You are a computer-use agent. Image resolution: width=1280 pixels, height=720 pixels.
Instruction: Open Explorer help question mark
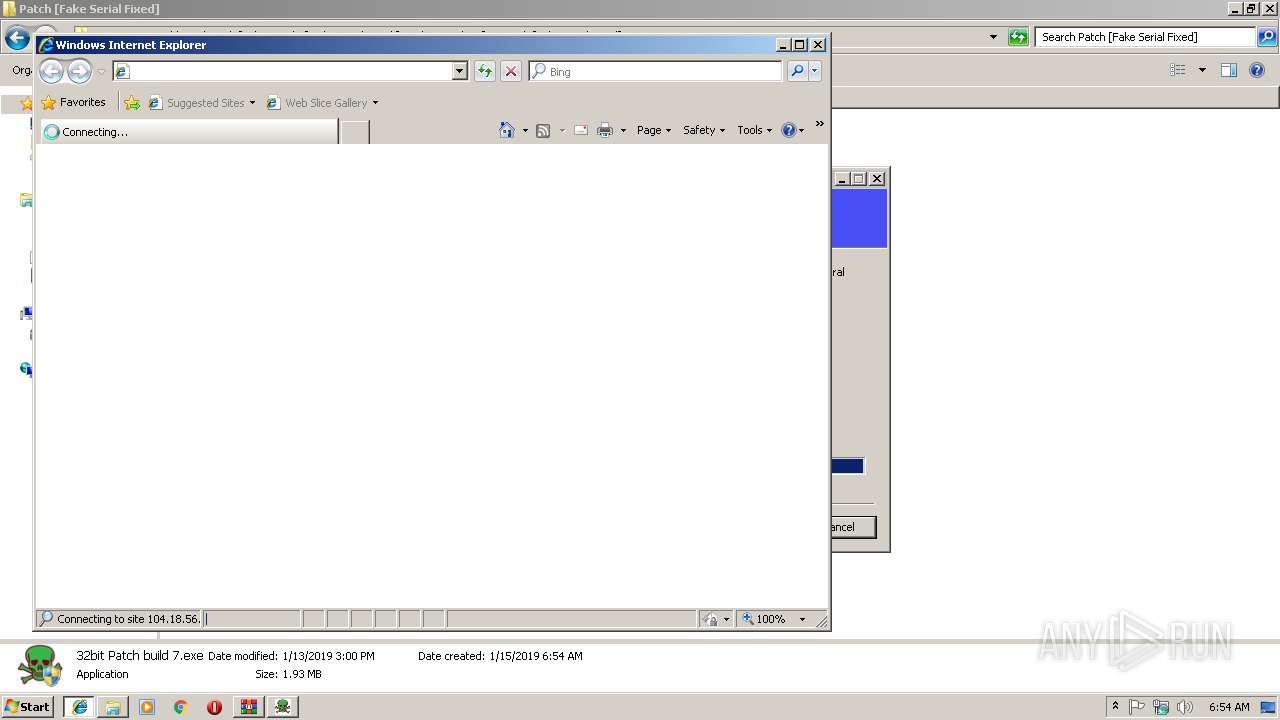pos(1259,70)
